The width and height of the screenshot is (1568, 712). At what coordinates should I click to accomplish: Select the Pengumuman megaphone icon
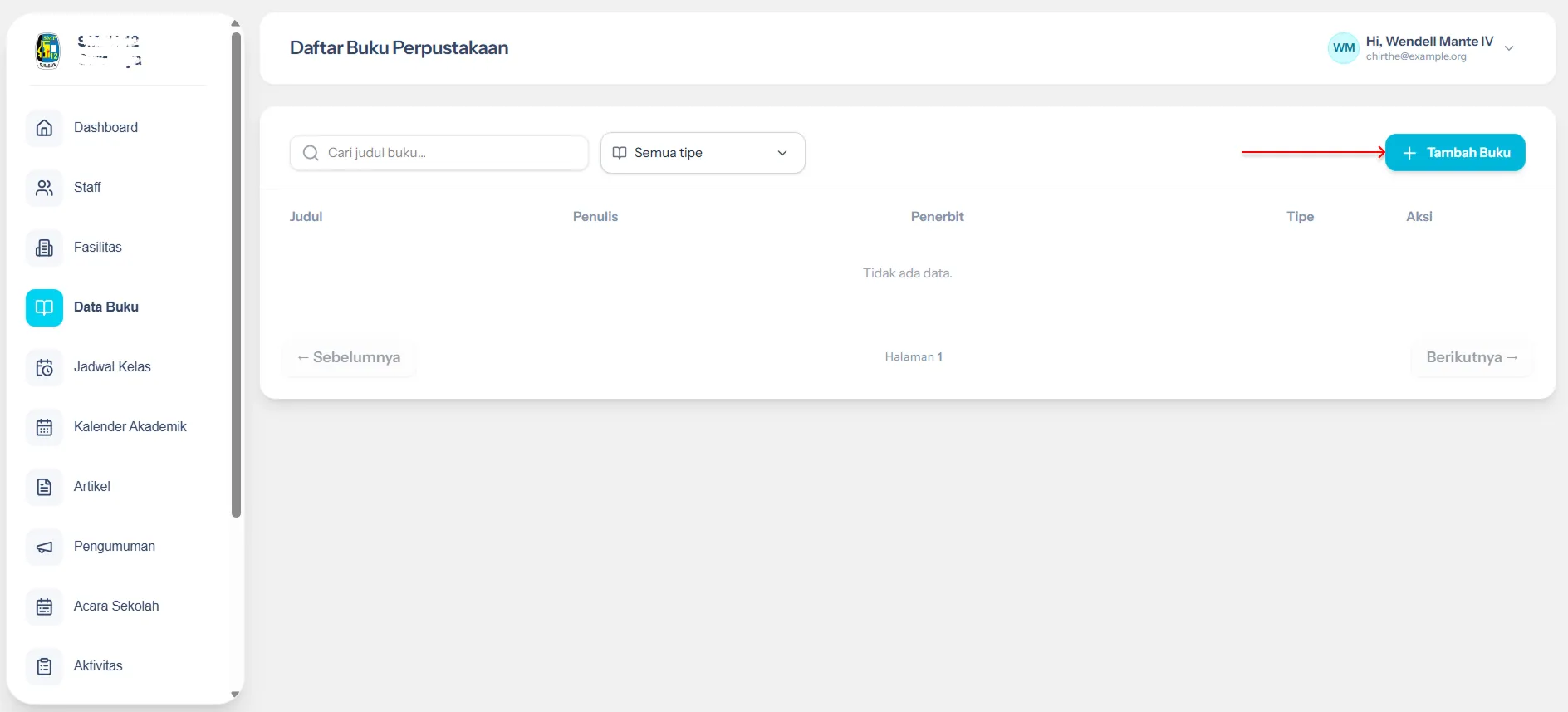click(44, 547)
